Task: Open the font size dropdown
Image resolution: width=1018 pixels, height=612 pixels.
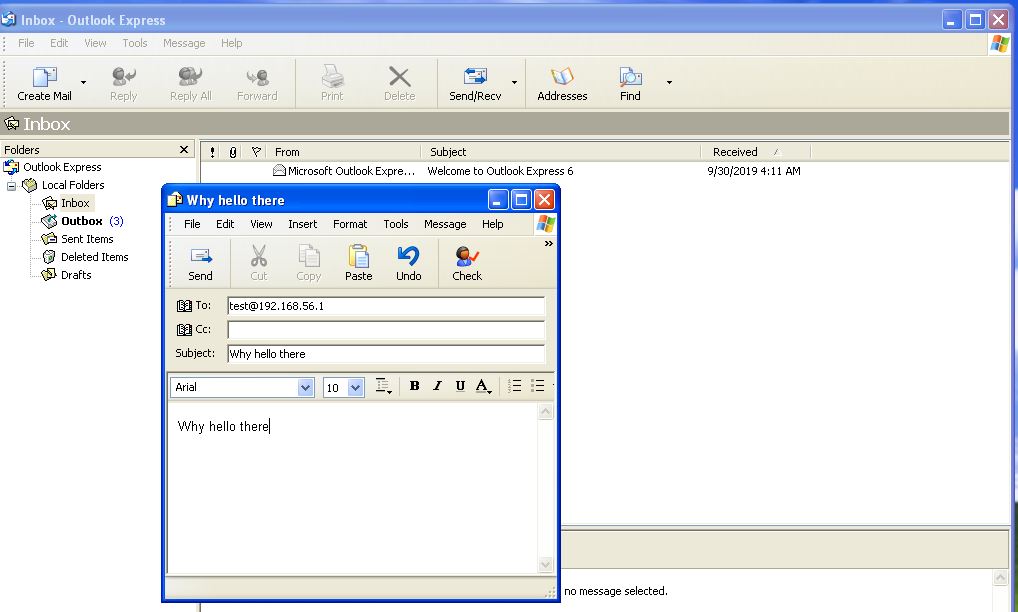Action: coord(355,387)
